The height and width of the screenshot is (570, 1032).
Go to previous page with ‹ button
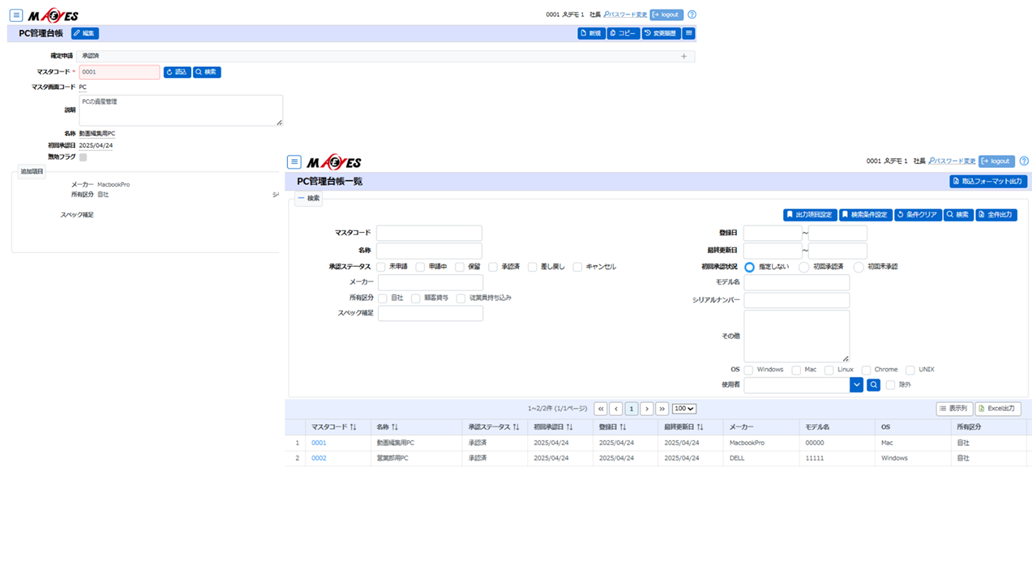pos(616,409)
